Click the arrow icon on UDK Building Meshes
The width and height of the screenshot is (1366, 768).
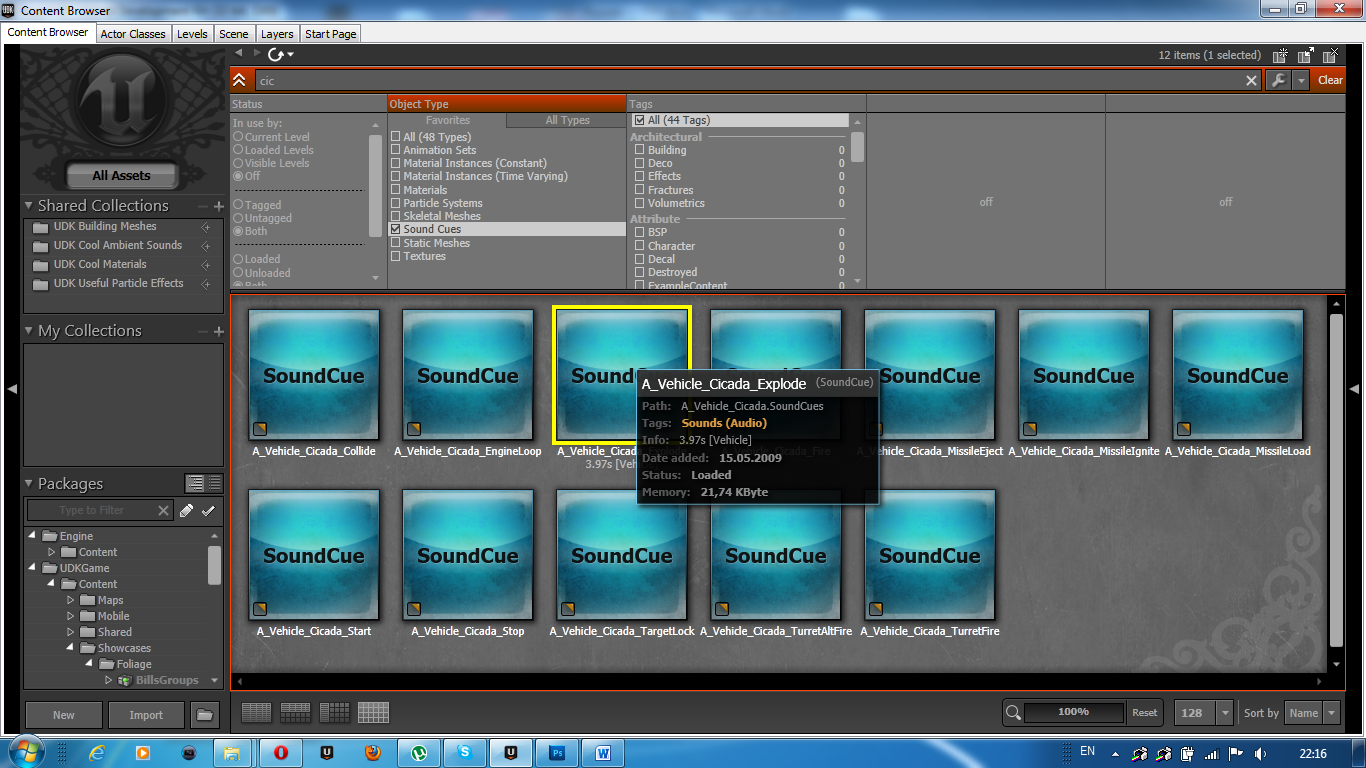(x=206, y=227)
